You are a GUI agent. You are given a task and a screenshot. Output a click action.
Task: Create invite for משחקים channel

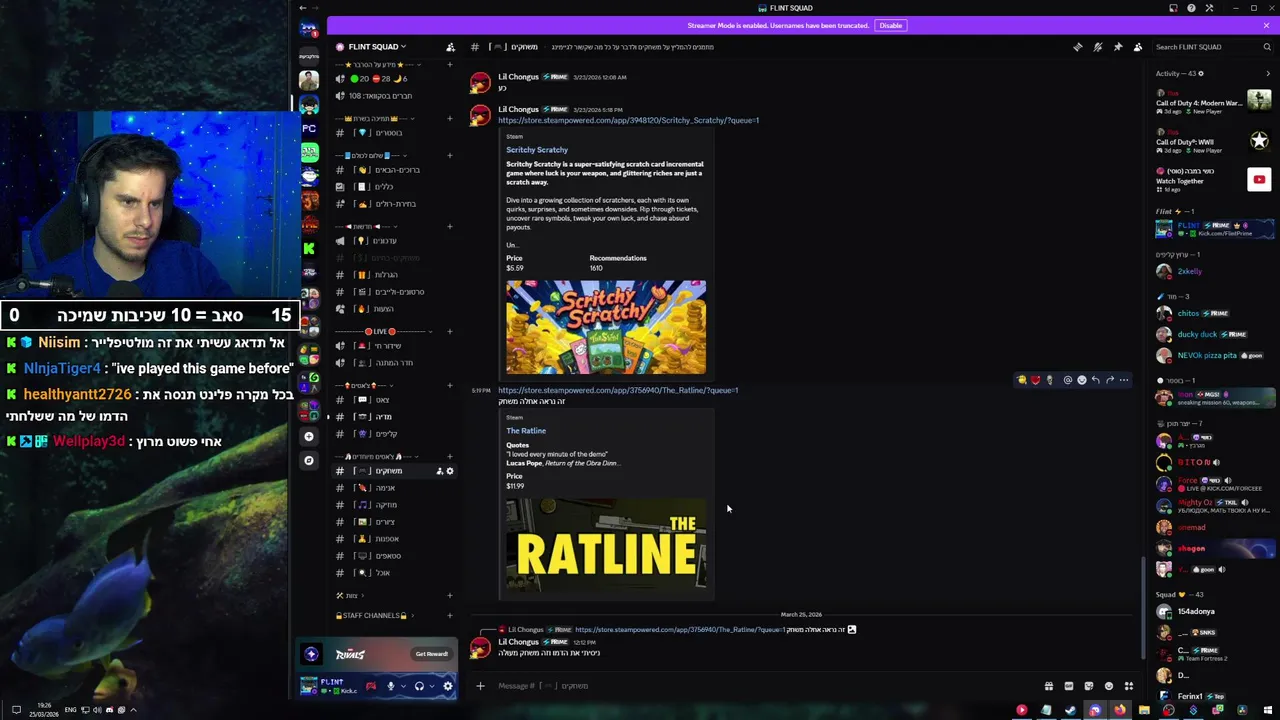click(x=439, y=471)
